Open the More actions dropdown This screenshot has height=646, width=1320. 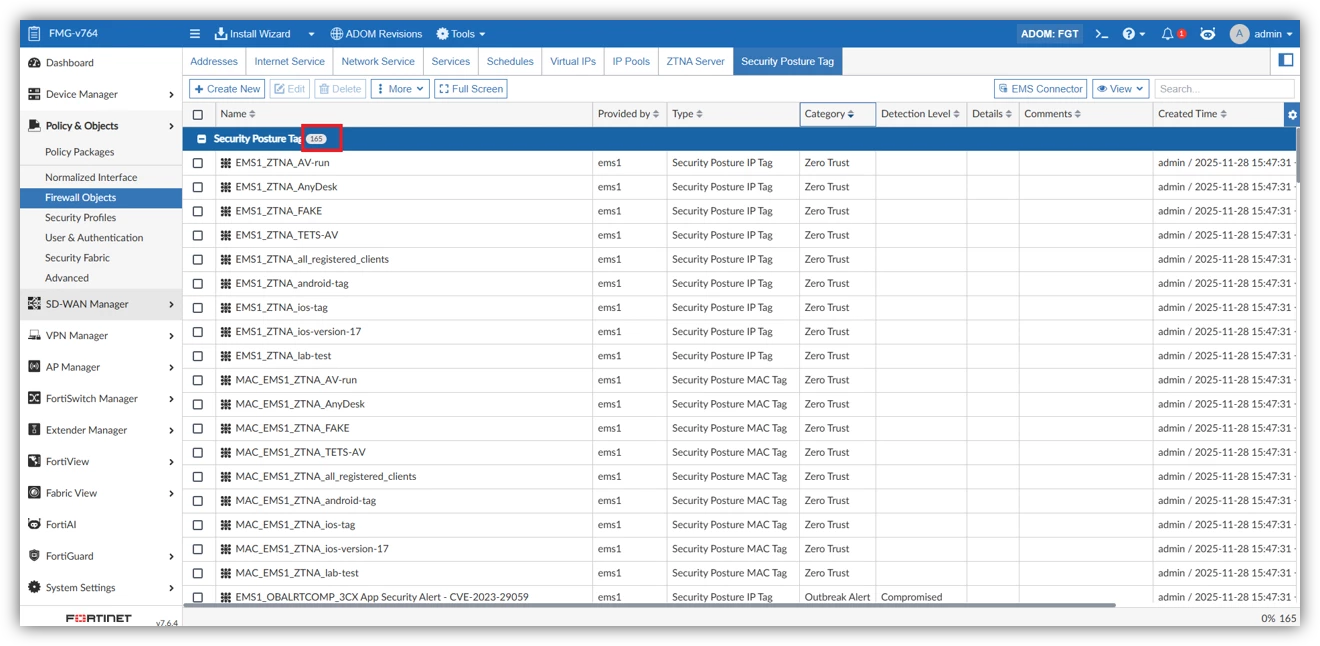[x=400, y=89]
